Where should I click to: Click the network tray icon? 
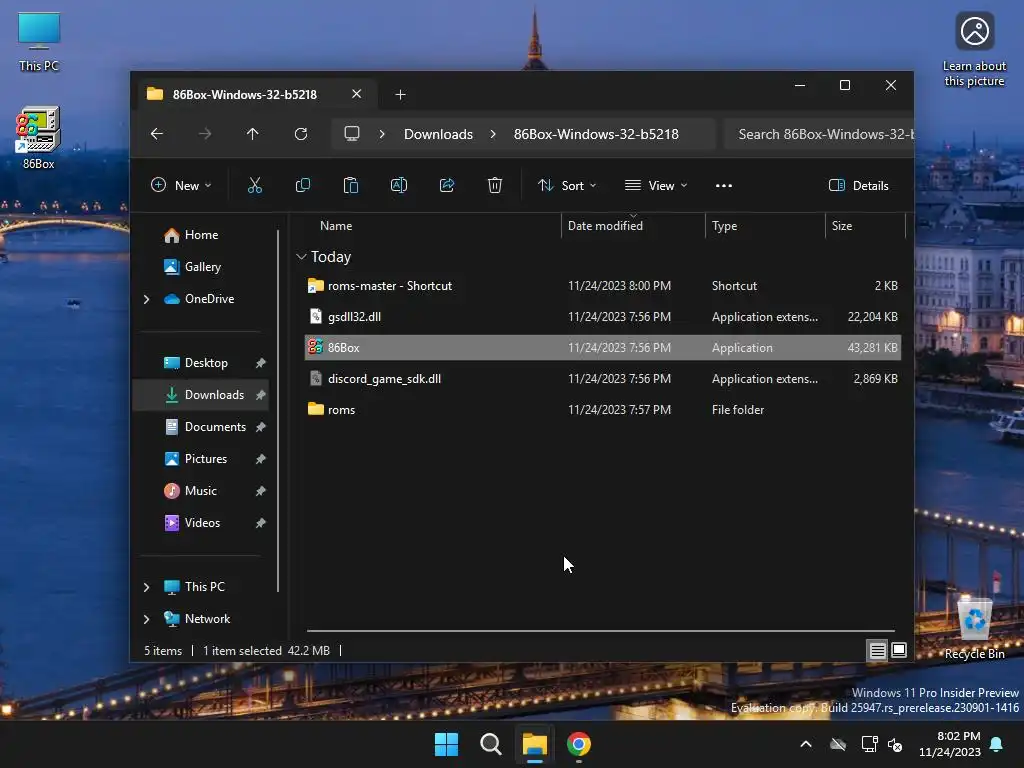click(869, 744)
